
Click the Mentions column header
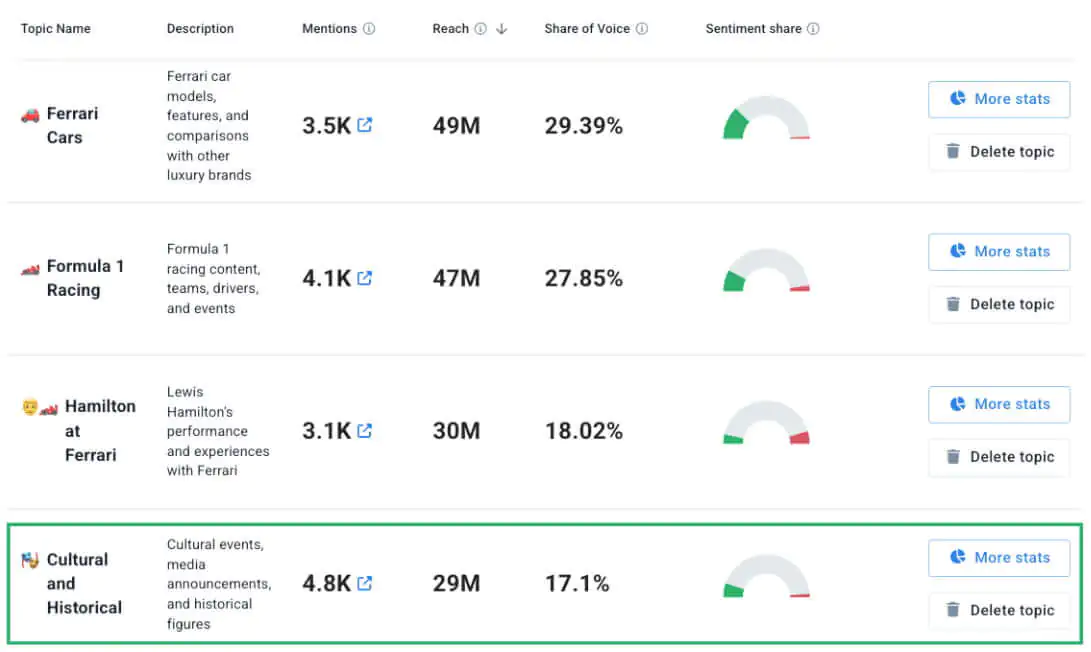coord(329,29)
